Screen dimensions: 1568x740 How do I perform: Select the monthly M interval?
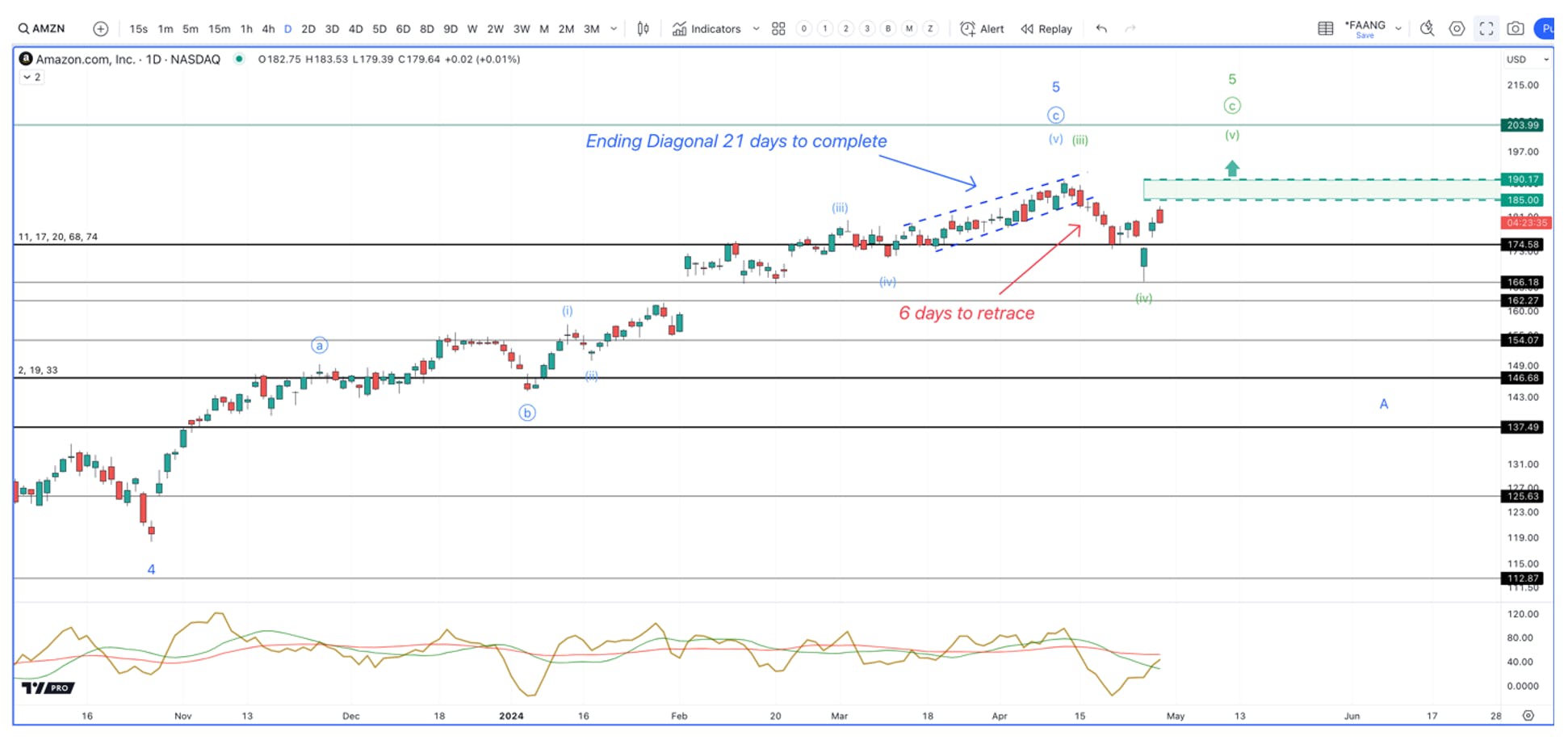(x=544, y=29)
